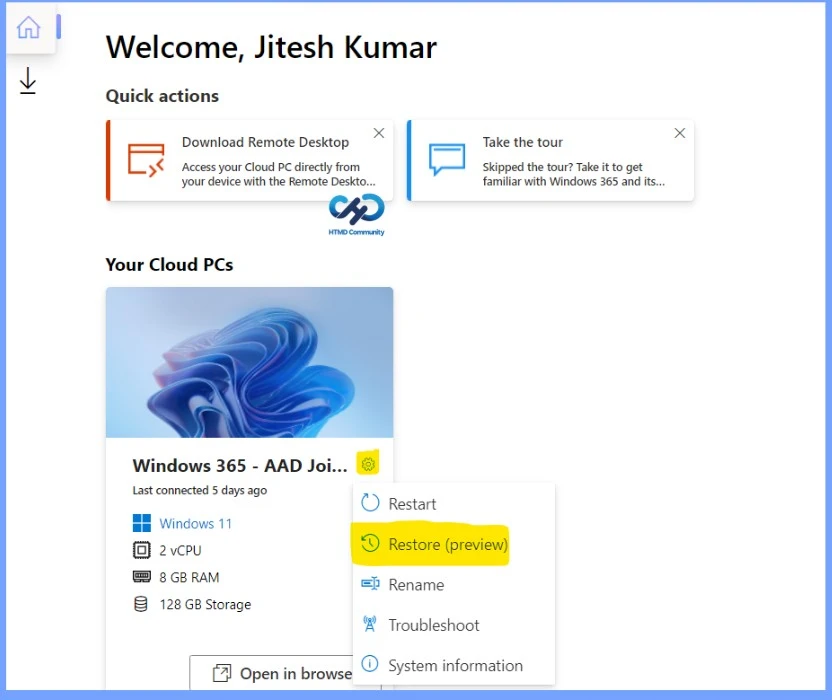Dismiss the Download Remote Desktop card
Screen dimensions: 832x700
[379, 133]
